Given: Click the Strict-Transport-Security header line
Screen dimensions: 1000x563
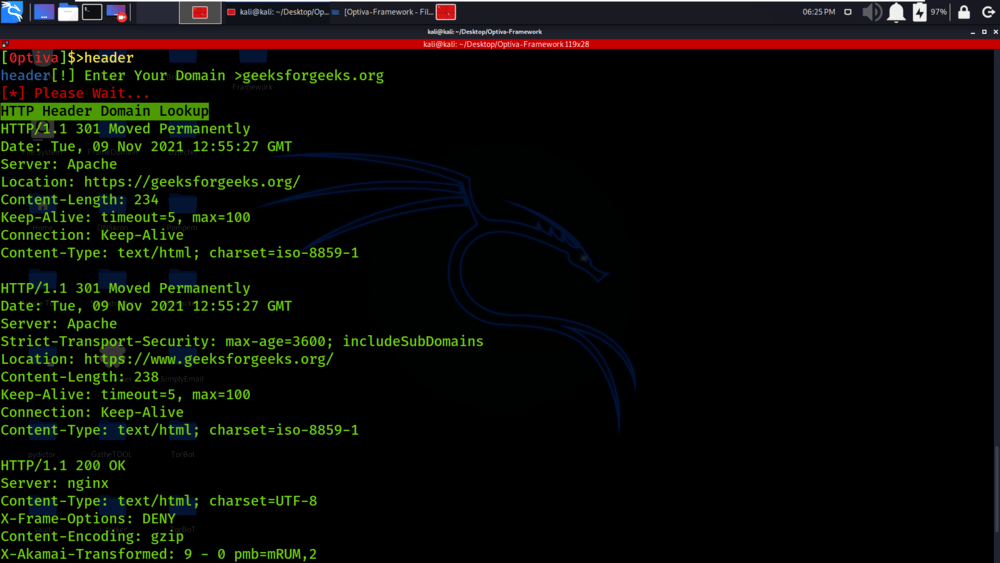Looking at the screenshot, I should [242, 341].
